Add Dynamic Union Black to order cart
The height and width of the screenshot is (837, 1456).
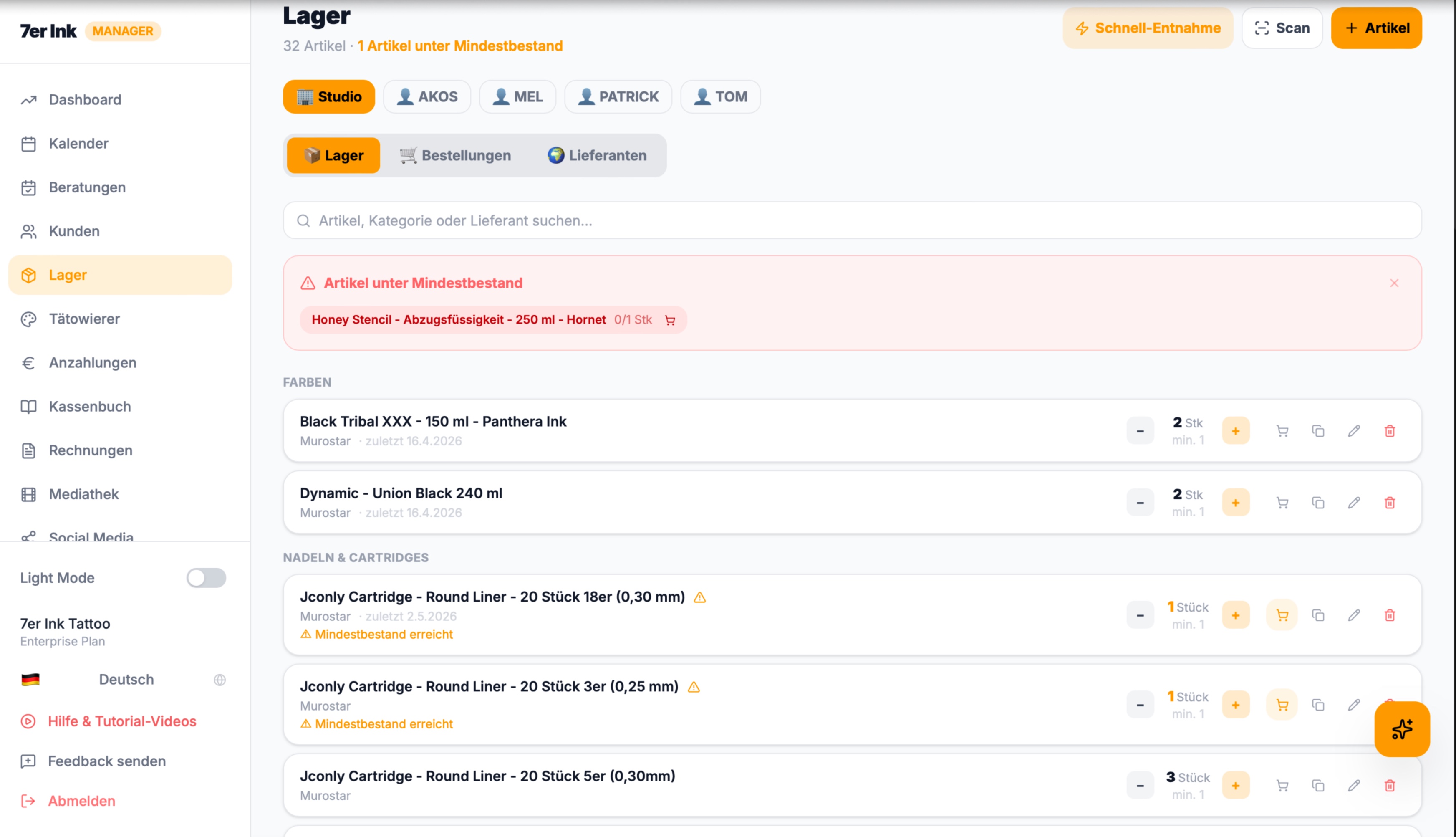point(1282,503)
